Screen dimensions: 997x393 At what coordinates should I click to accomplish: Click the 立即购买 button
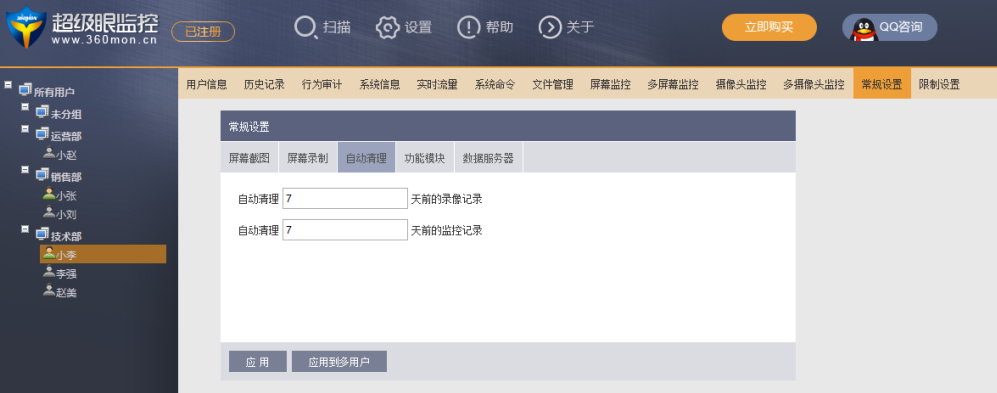pos(769,27)
